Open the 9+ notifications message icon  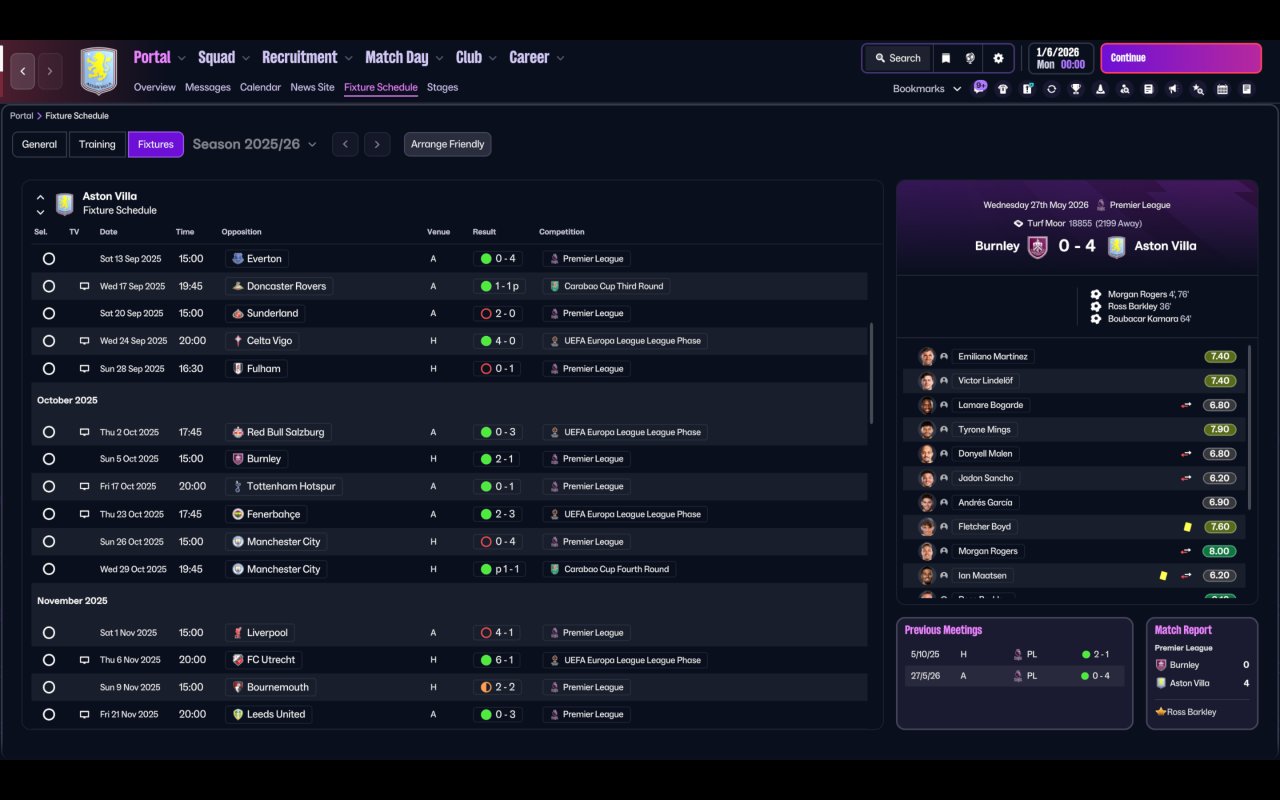tap(980, 87)
